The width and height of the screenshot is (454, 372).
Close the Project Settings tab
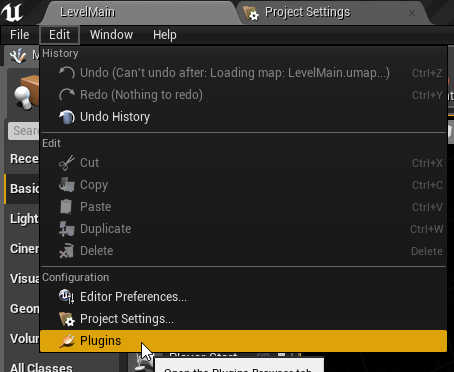pyautogui.click(x=412, y=13)
